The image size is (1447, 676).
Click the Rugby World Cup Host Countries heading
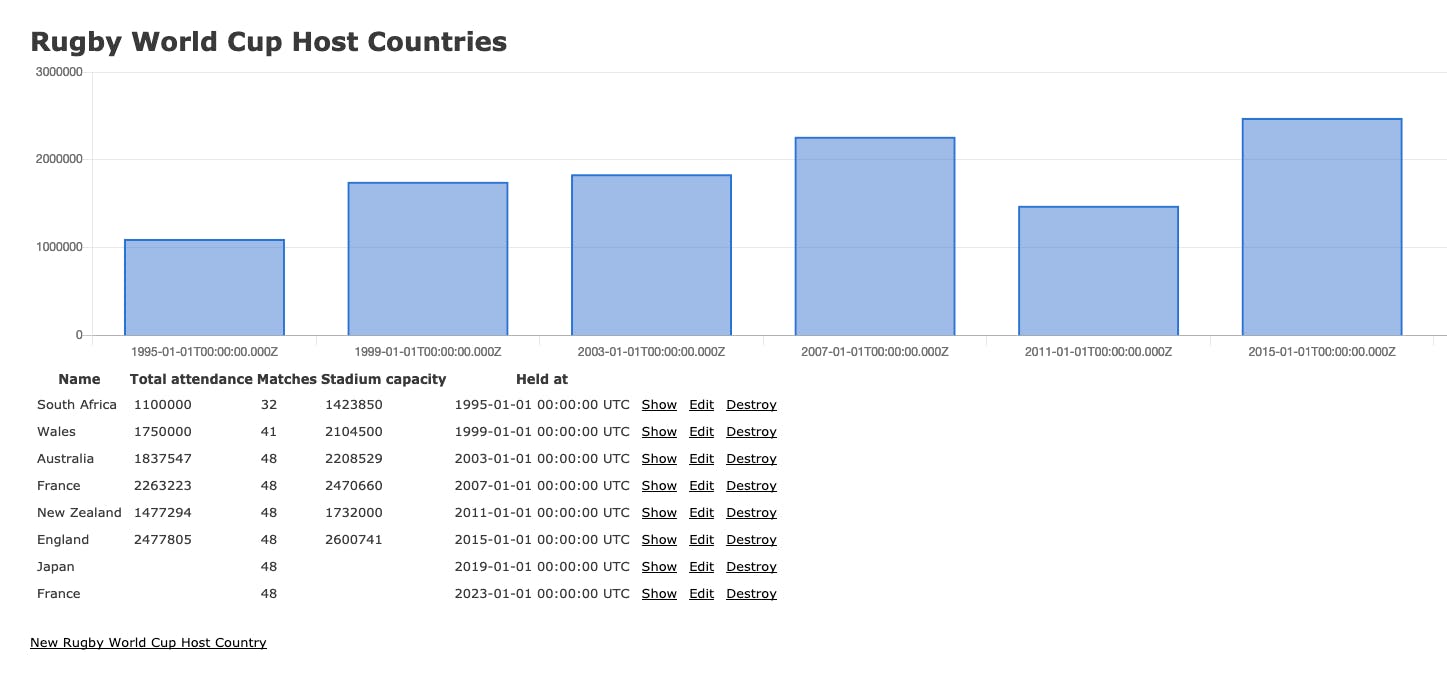pyautogui.click(x=267, y=41)
